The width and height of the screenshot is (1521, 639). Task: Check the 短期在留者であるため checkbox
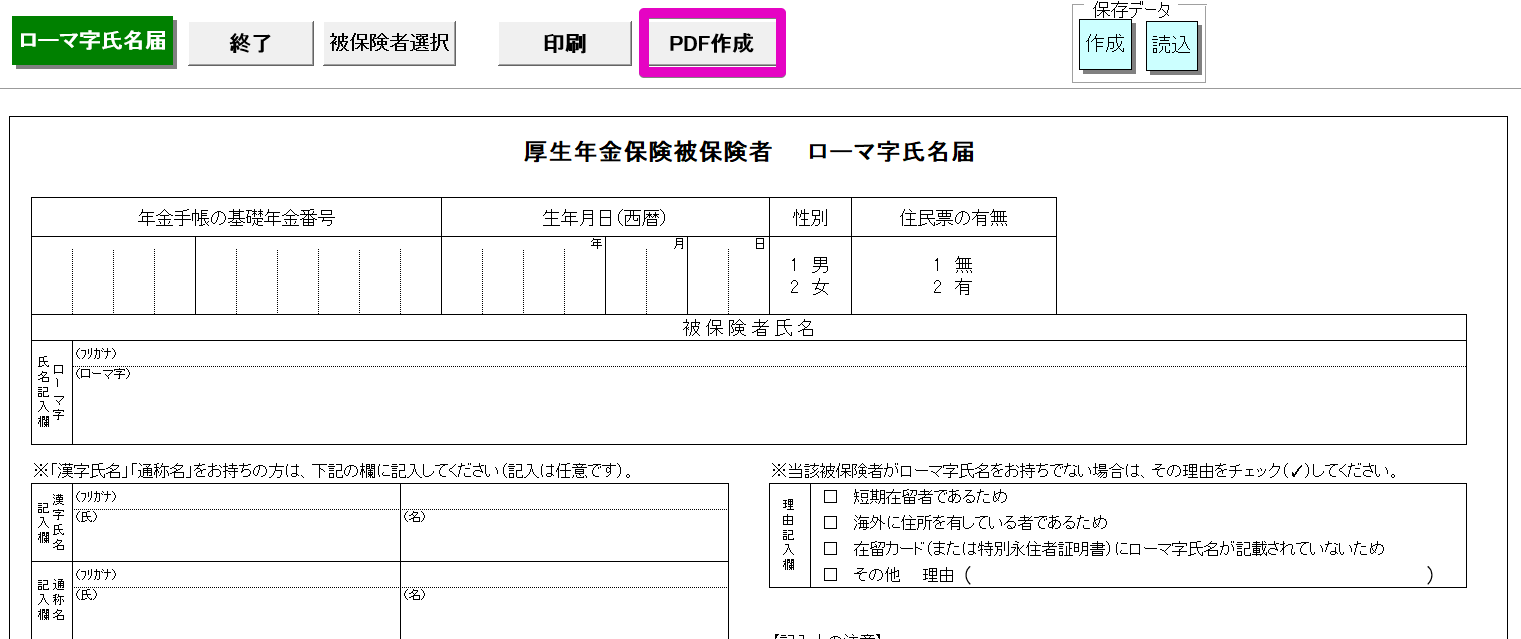click(830, 497)
